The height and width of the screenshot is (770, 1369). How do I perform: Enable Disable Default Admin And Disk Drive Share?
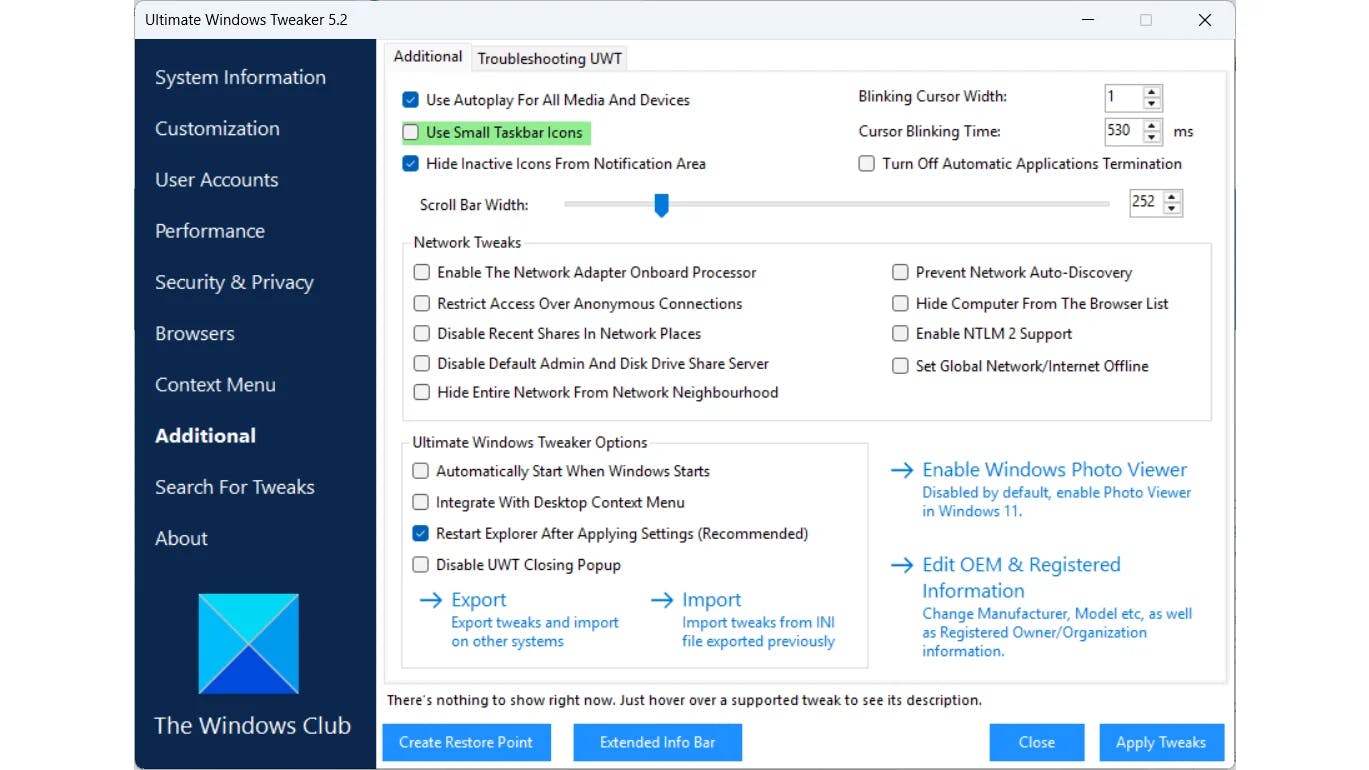click(x=422, y=363)
